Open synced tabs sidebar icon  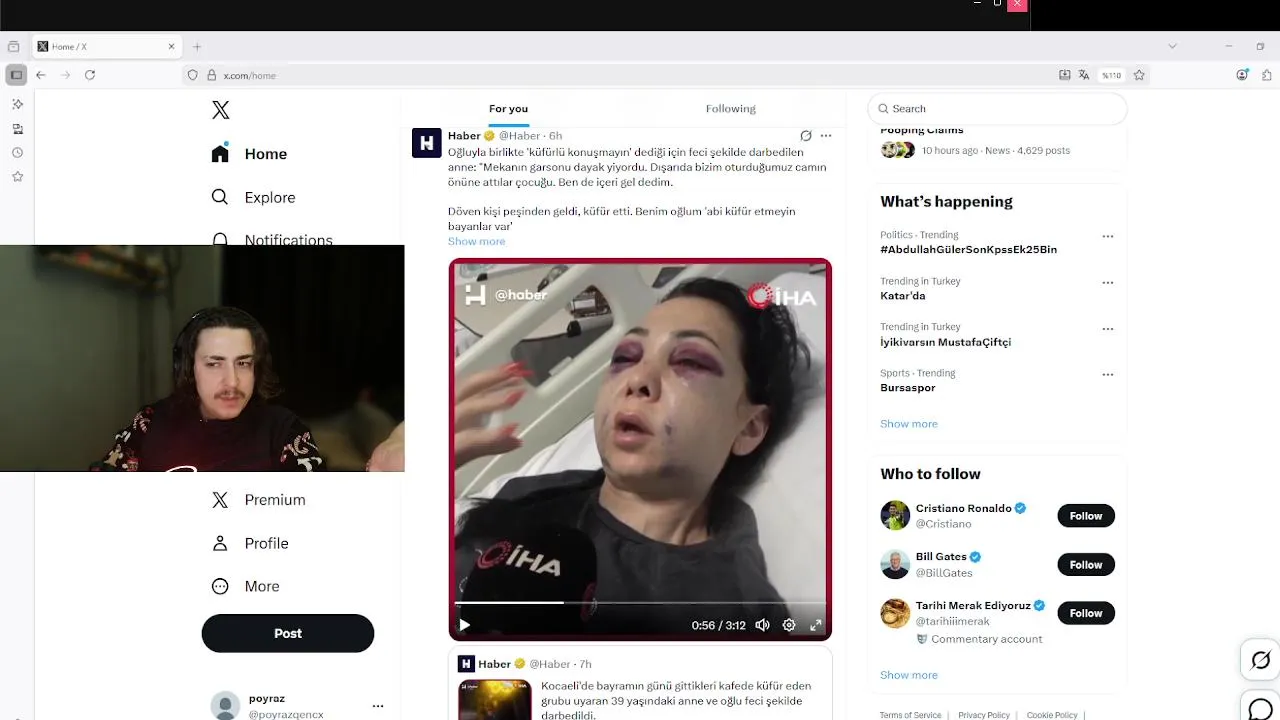coord(17,128)
